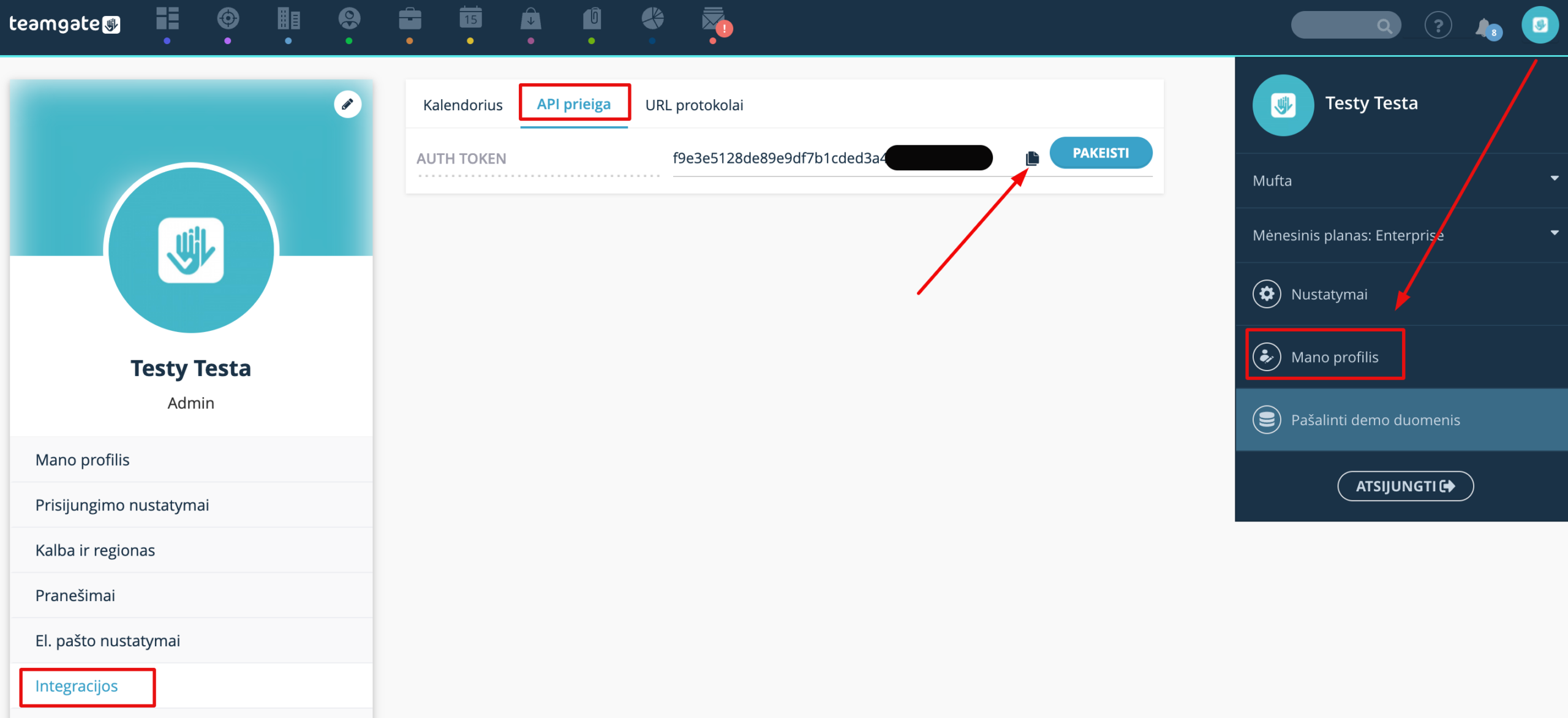Open the Contacts person icon
Image resolution: width=1568 pixels, height=718 pixels.
pyautogui.click(x=349, y=19)
